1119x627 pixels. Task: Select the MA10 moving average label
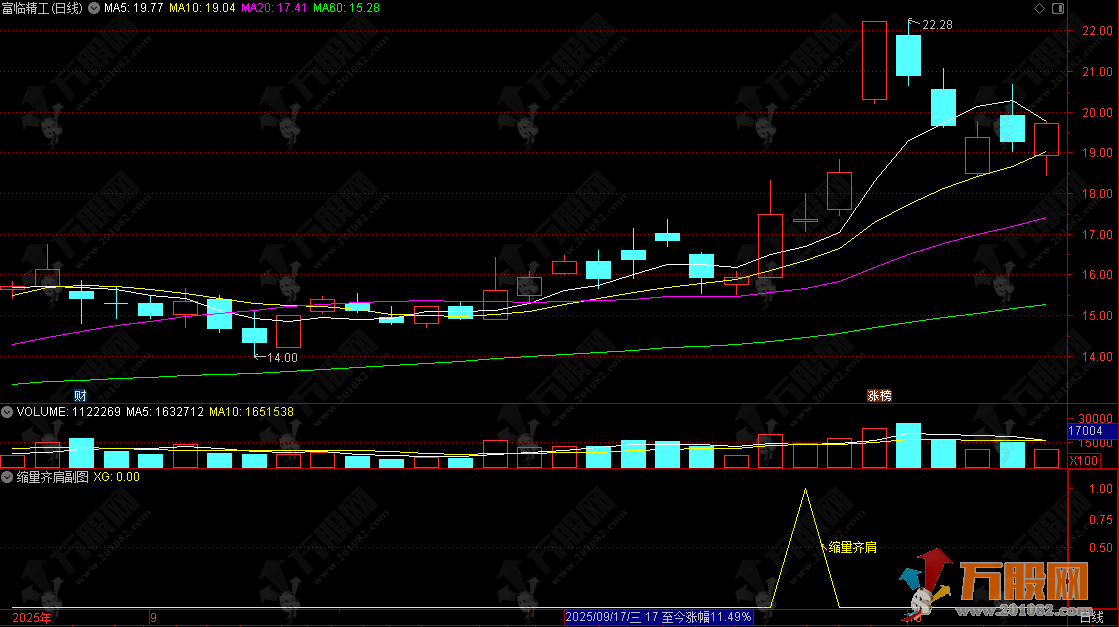(x=202, y=8)
